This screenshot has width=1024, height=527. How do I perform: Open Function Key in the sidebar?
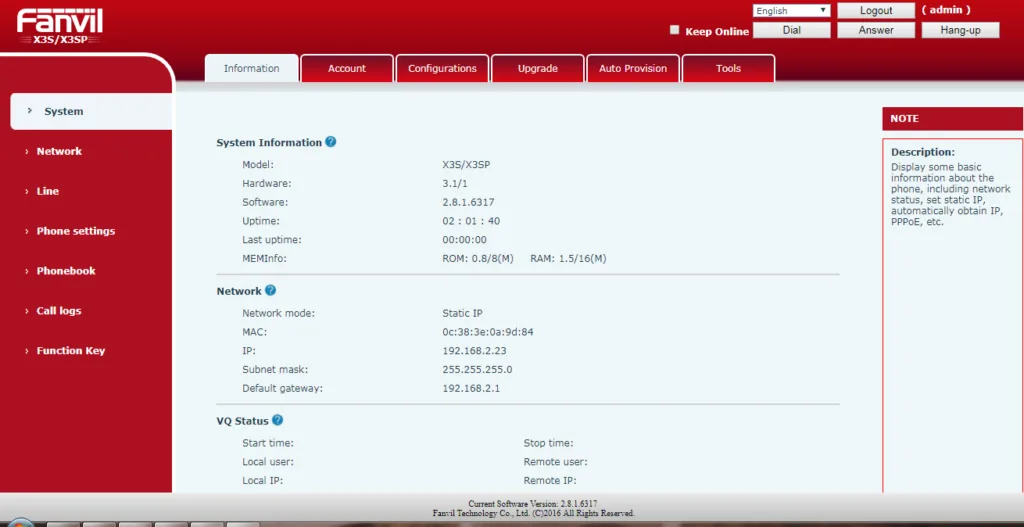click(71, 351)
